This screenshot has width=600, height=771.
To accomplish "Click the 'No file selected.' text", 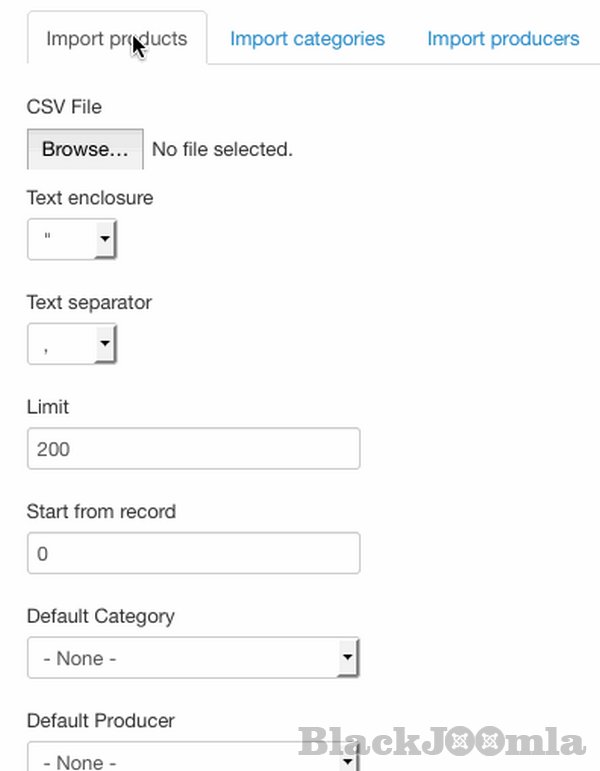I will click(222, 149).
